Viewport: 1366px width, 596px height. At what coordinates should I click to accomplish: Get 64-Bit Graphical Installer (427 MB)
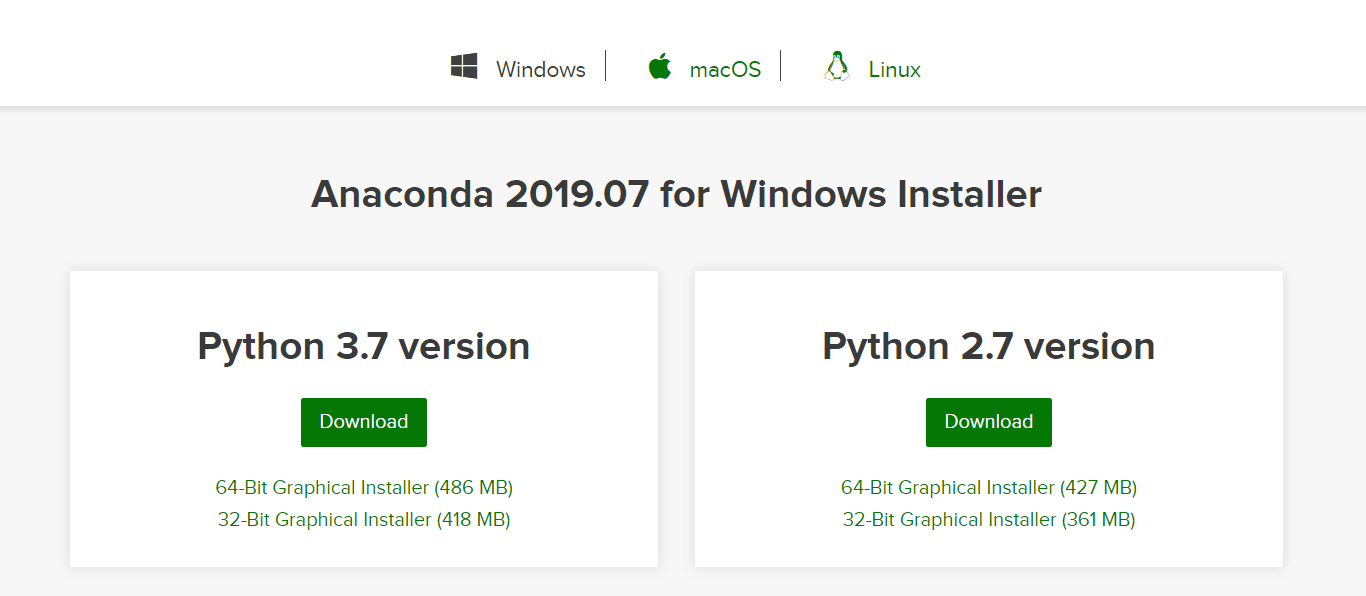pos(989,488)
